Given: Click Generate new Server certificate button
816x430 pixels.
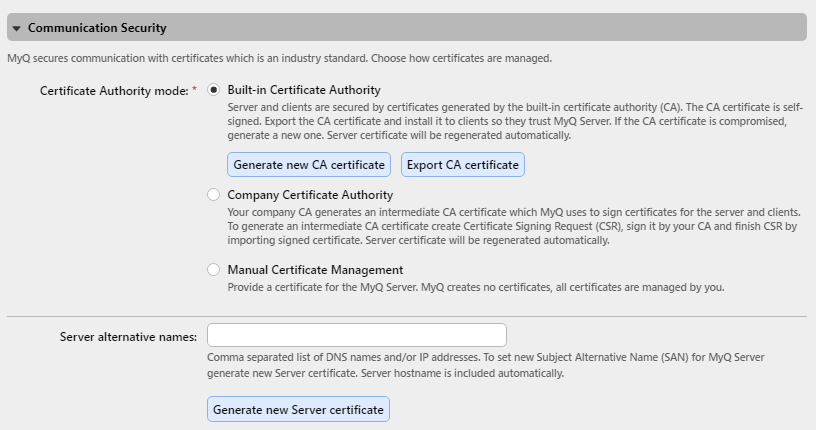Looking at the screenshot, I should [298, 409].
